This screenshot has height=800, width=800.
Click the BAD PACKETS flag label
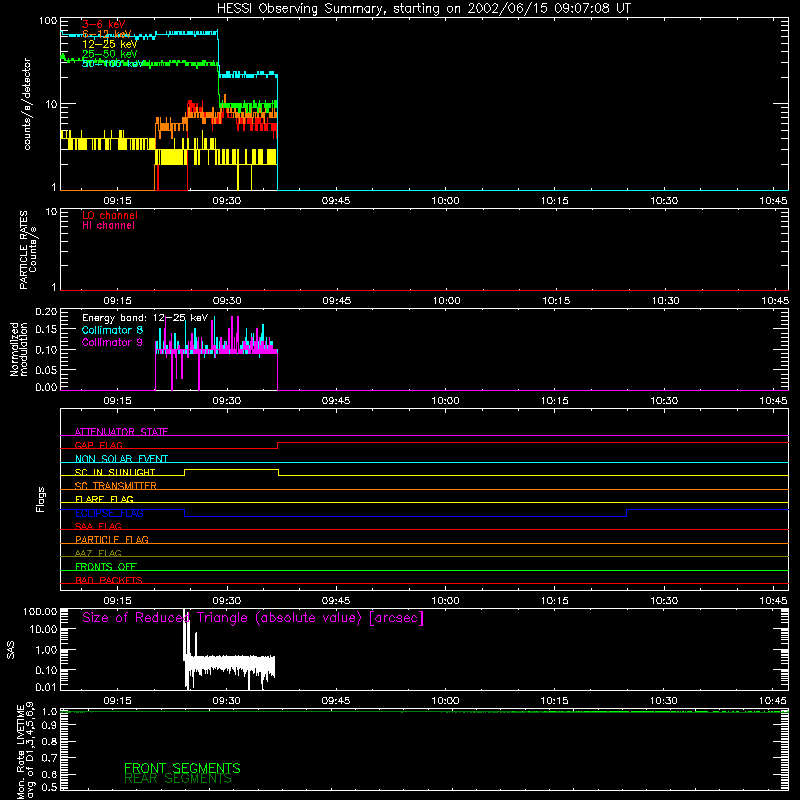coord(109,580)
